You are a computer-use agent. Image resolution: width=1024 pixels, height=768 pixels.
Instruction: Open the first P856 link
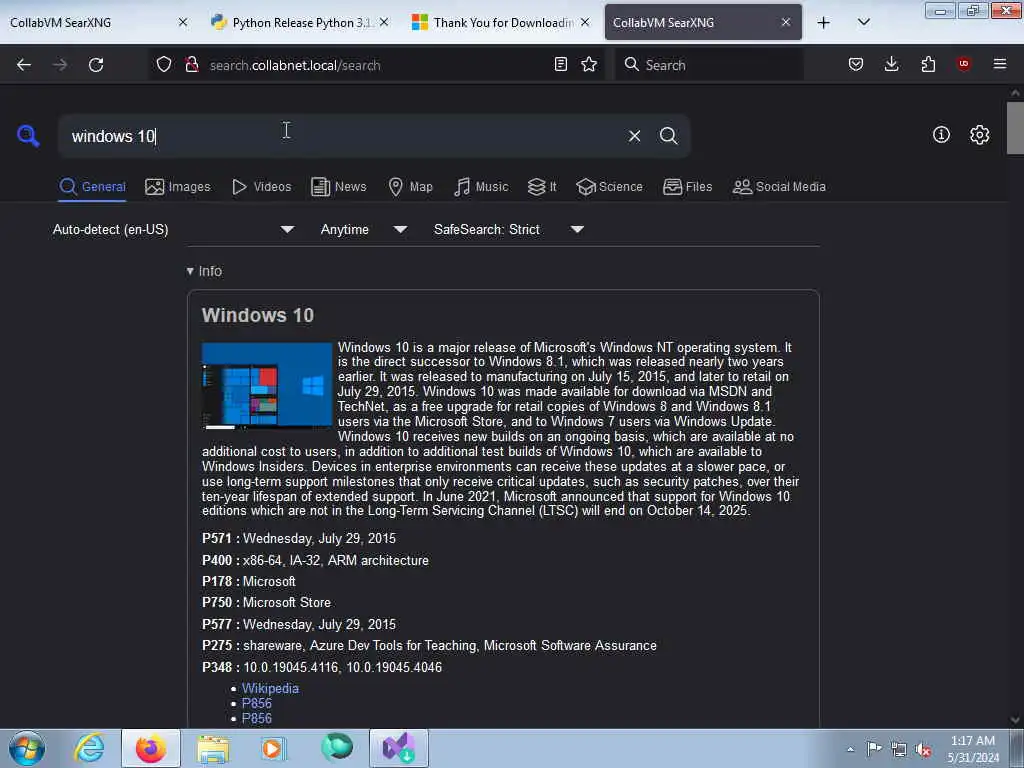[x=257, y=703]
